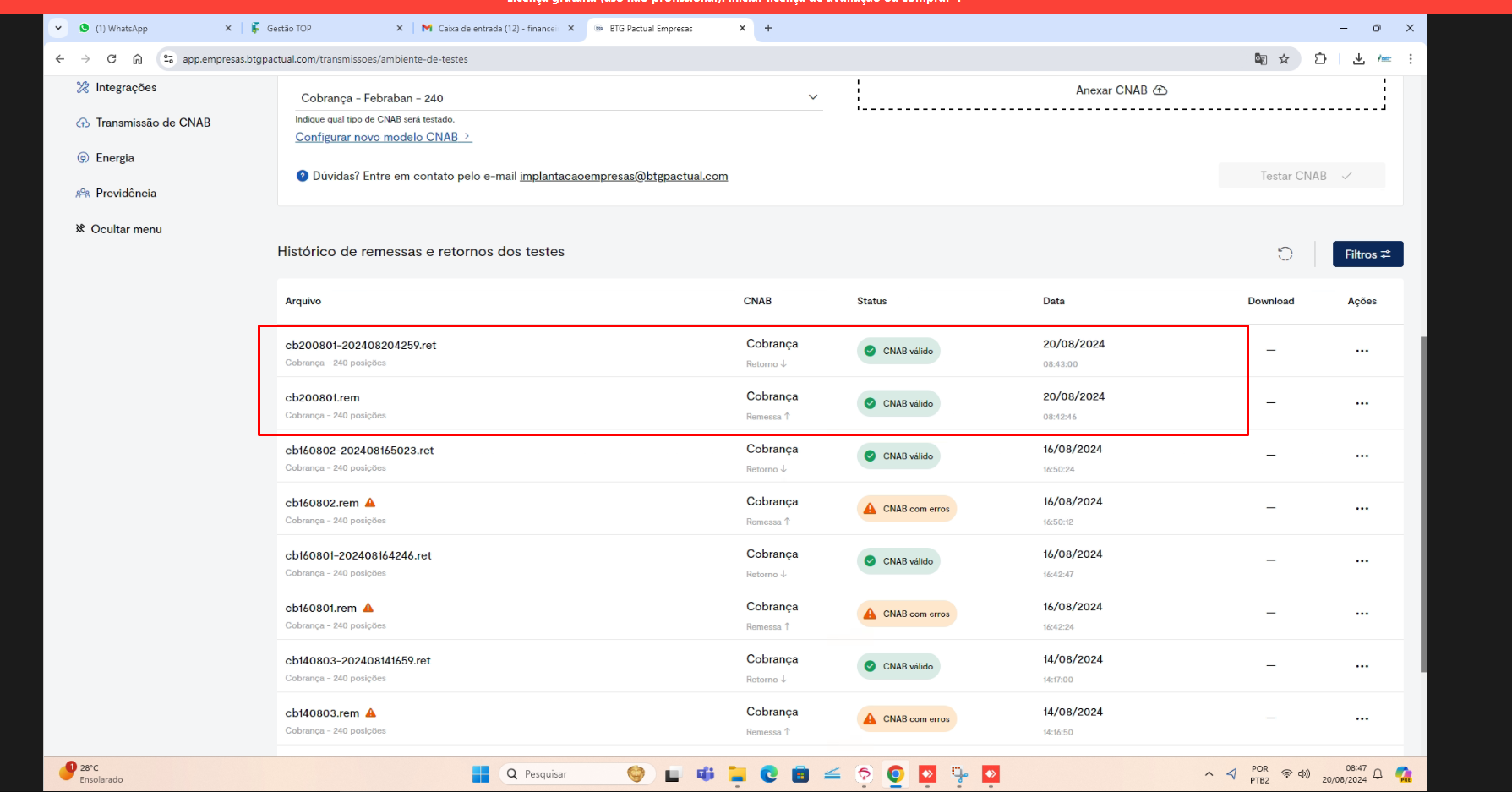
Task: Open the Snipping Tool taskbar icon
Action: [x=959, y=774]
